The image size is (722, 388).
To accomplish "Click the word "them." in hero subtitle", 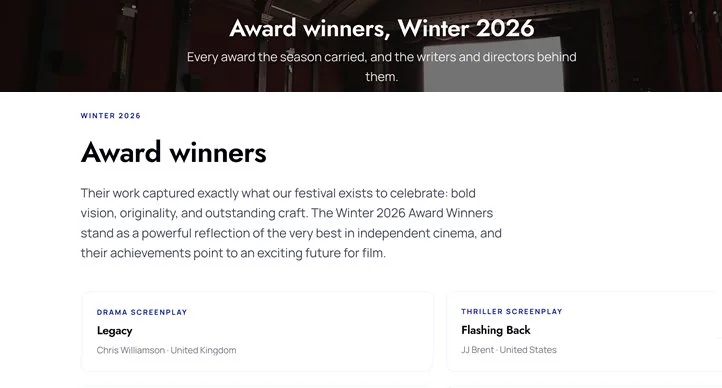I will pyautogui.click(x=382, y=76).
